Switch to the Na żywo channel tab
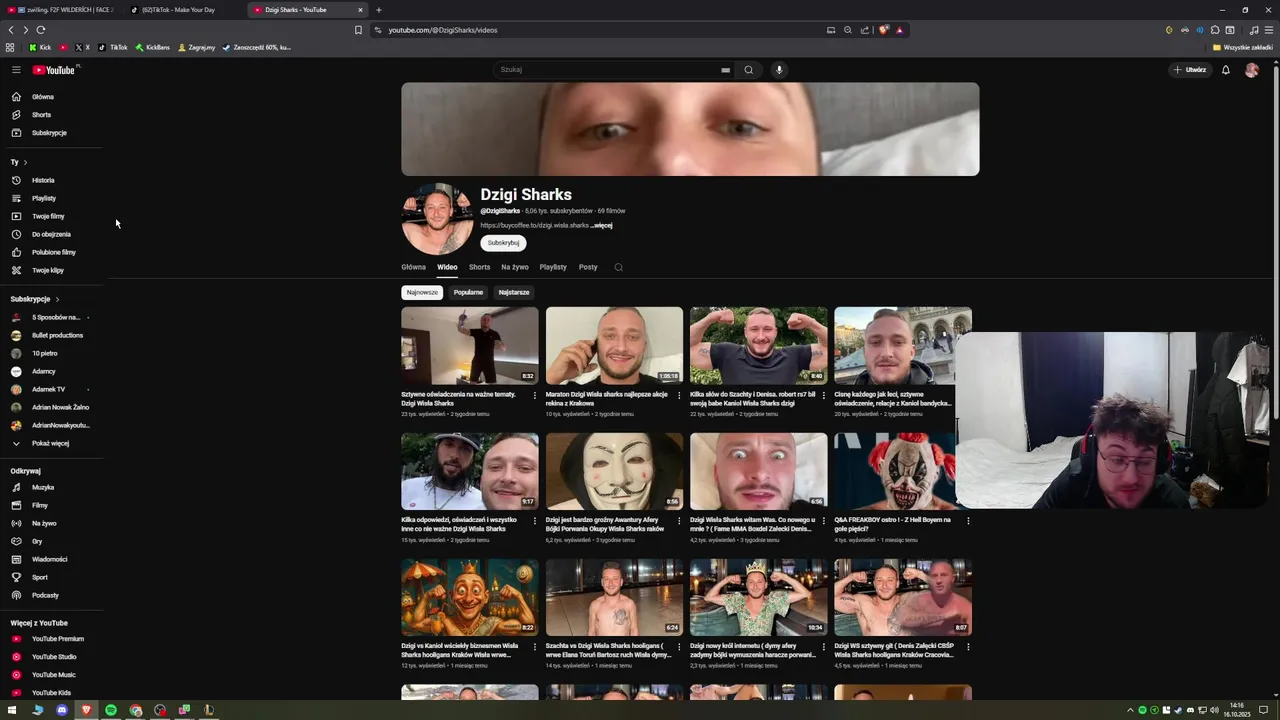Image resolution: width=1280 pixels, height=720 pixels. [x=515, y=267]
